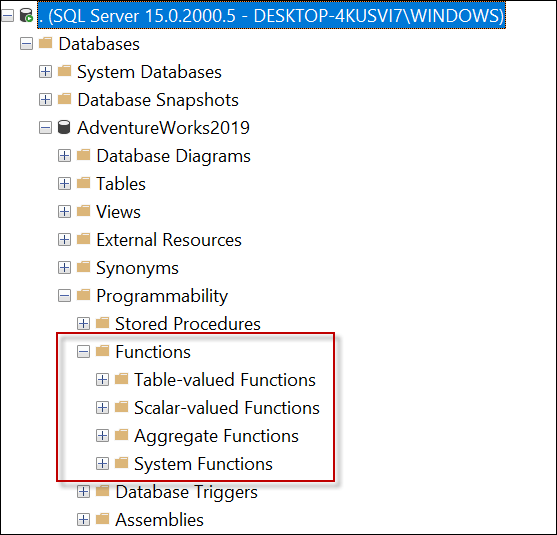557x535 pixels.
Task: Expand the External Resources node
Action: pyautogui.click(x=64, y=240)
